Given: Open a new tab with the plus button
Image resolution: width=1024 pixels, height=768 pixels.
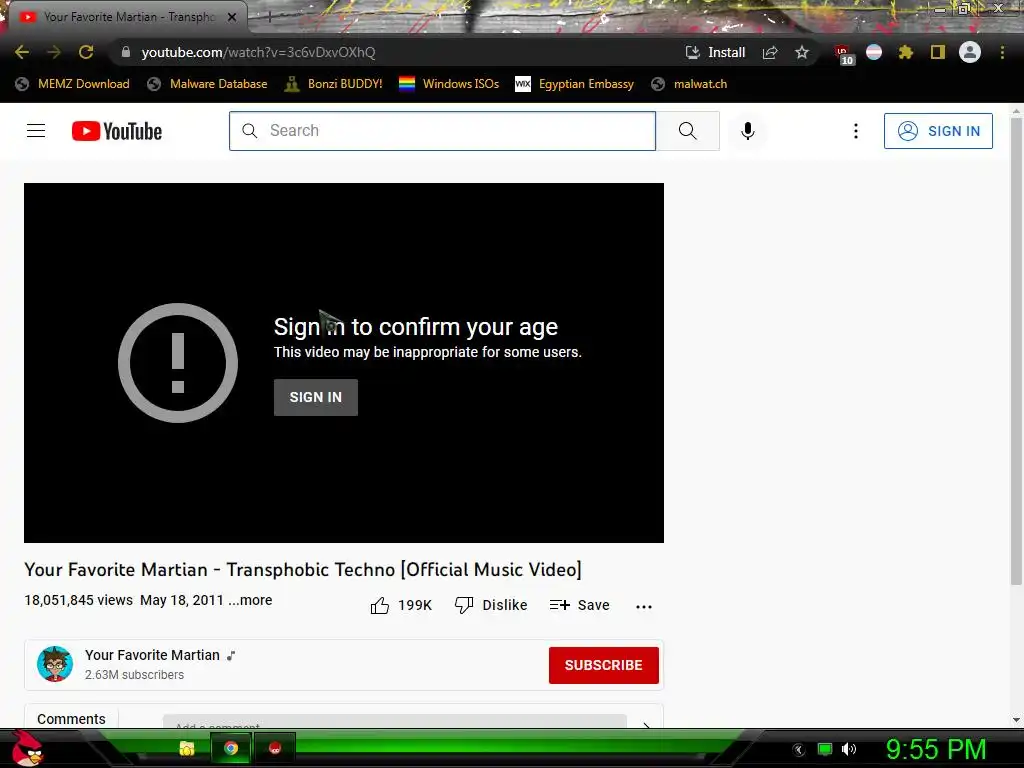Looking at the screenshot, I should click(x=269, y=18).
